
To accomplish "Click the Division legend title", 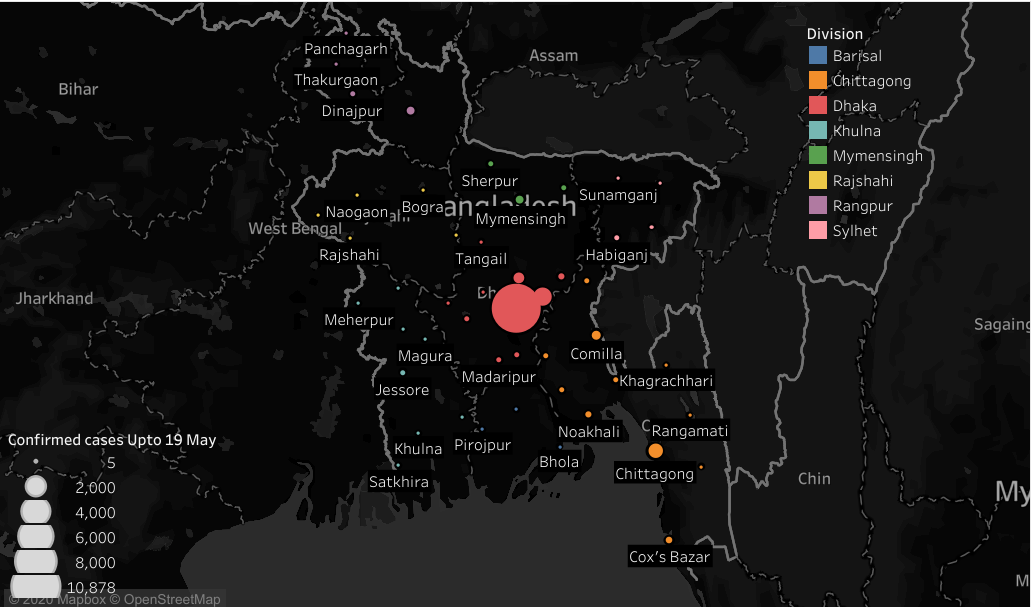I will (834, 34).
